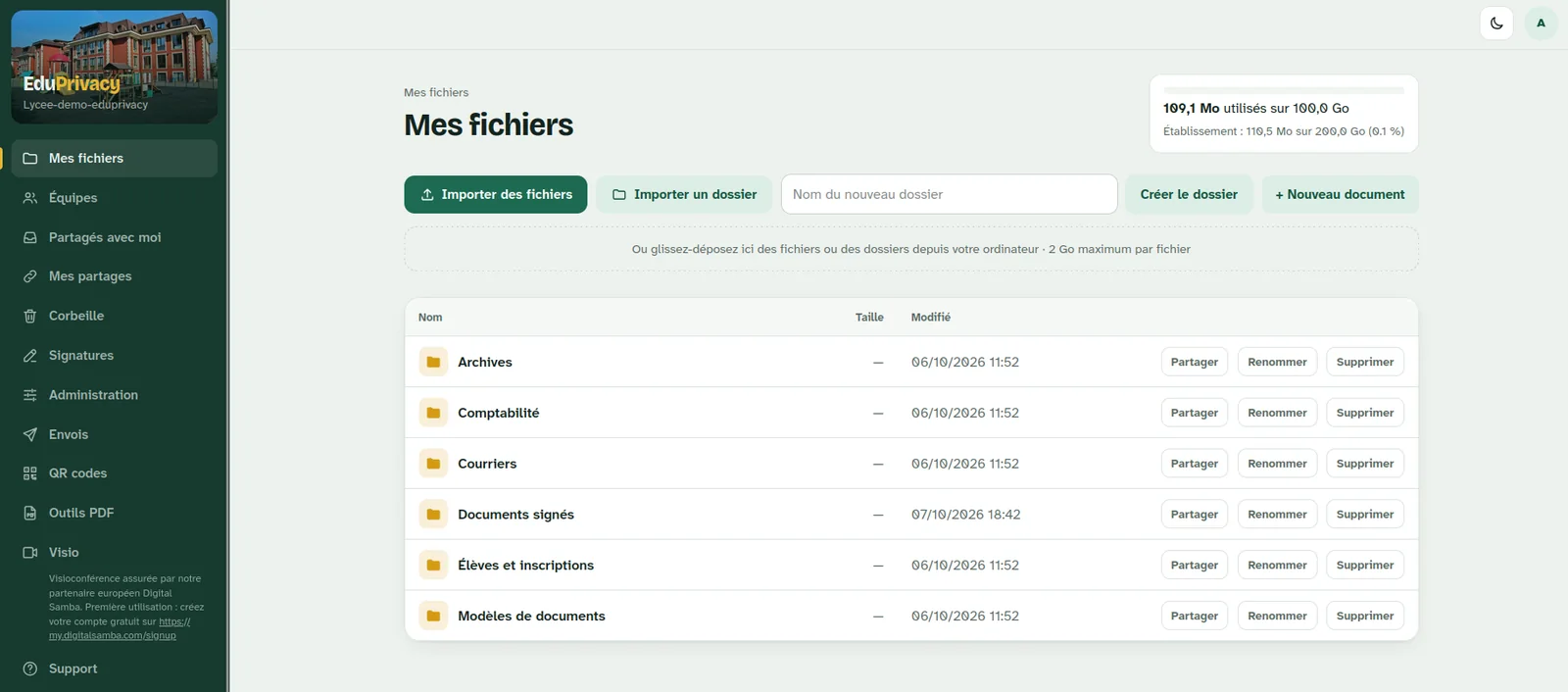Navigate to Mes partages
1568x692 pixels.
[114, 276]
